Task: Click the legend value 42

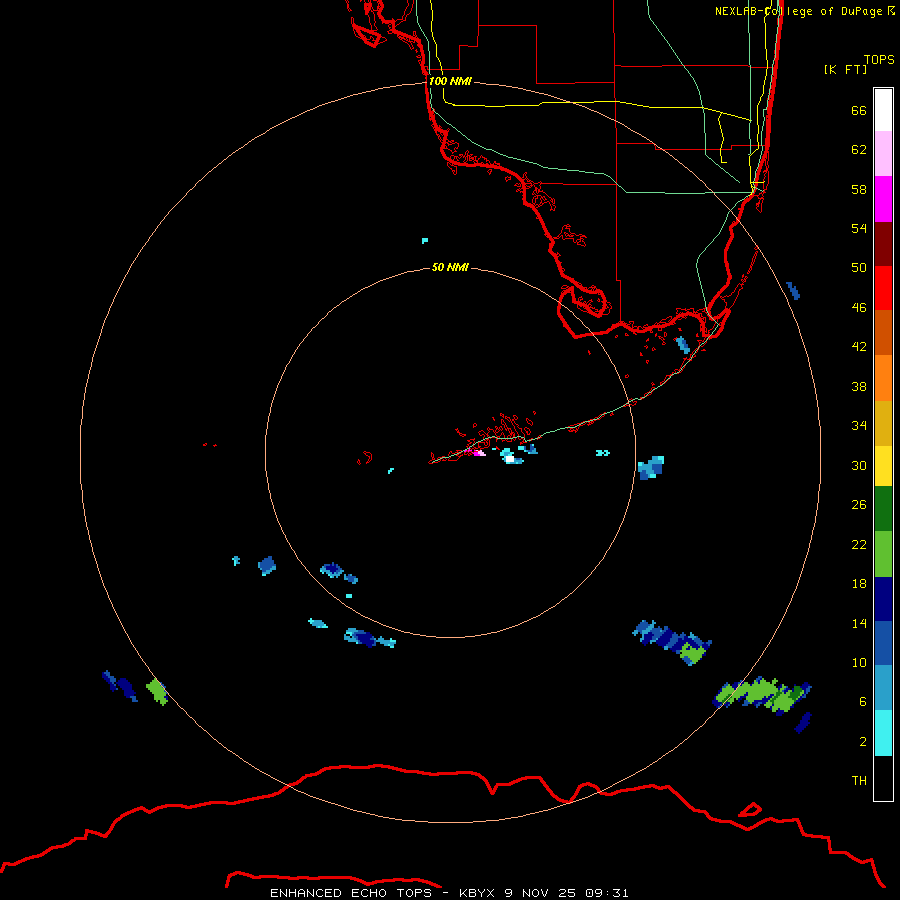Action: (859, 347)
